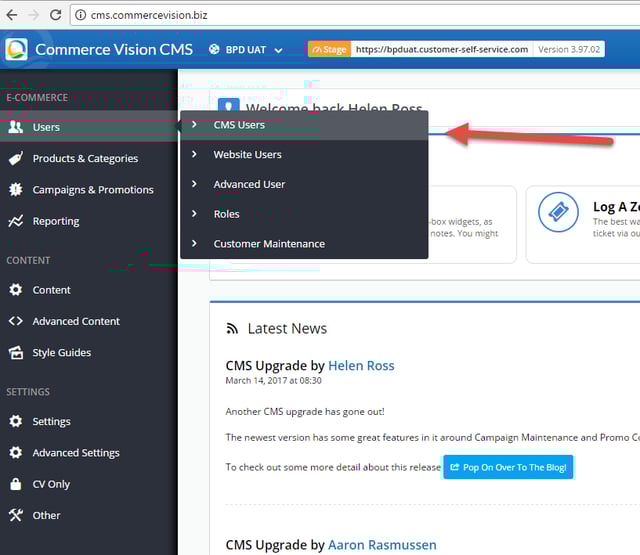
Task: Click the CONTENT section header
Action: click(28, 260)
